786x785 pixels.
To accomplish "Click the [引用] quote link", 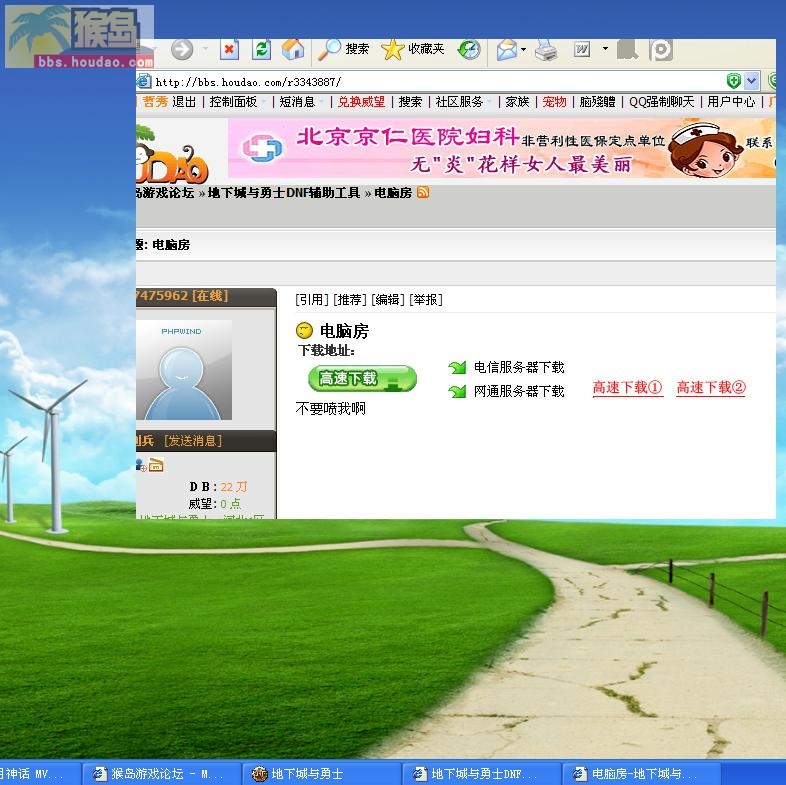I will coord(312,300).
